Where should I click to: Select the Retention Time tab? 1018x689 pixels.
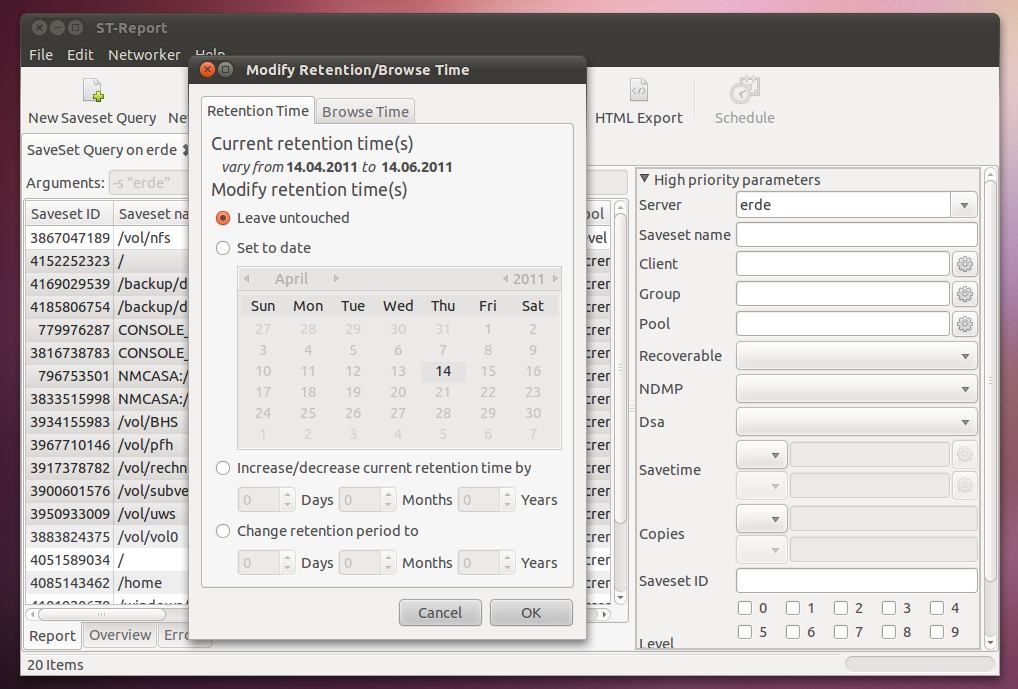[x=258, y=111]
